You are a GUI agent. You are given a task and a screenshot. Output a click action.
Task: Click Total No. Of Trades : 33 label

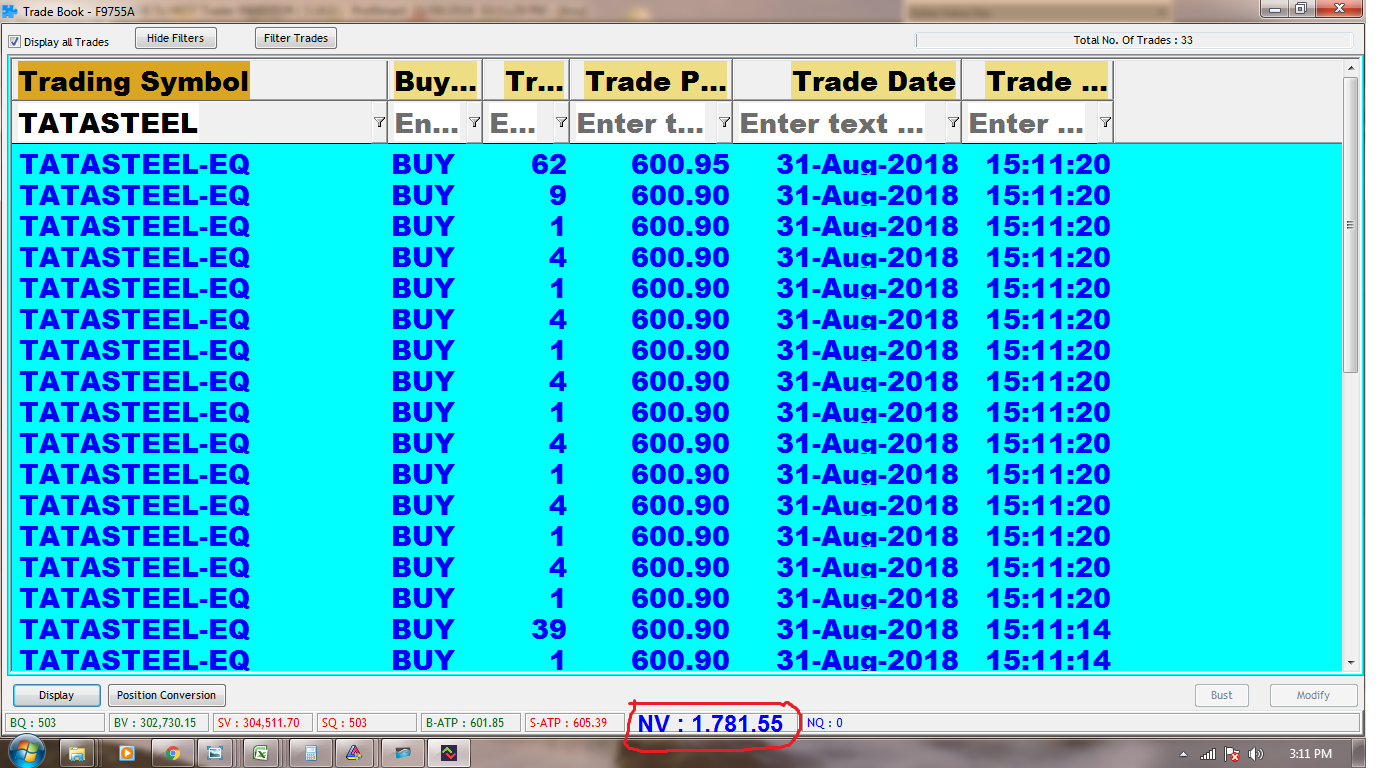[1133, 40]
